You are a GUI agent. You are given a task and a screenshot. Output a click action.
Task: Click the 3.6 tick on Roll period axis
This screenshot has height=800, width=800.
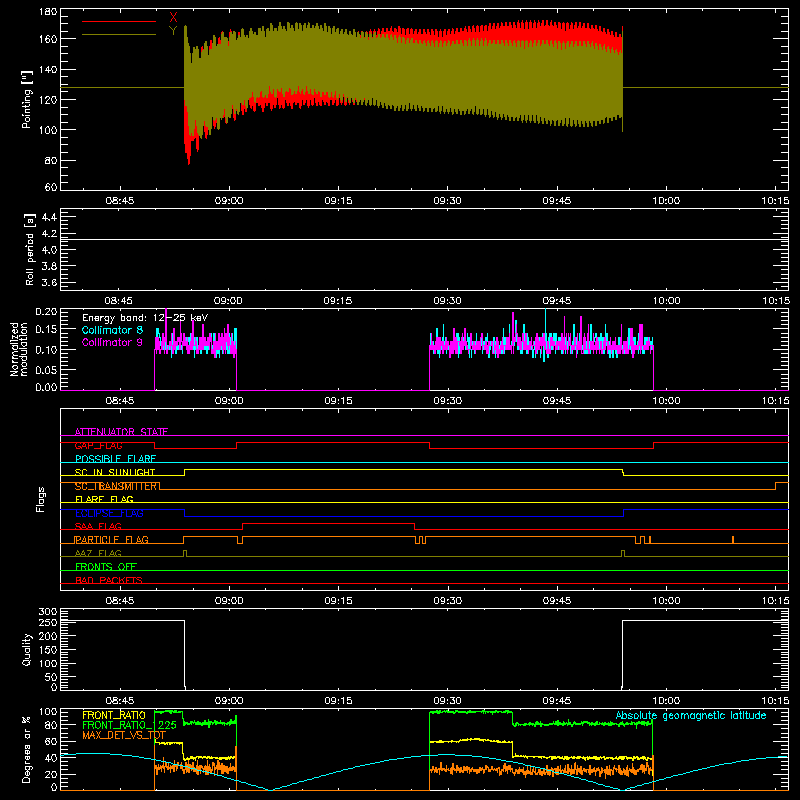point(49,283)
